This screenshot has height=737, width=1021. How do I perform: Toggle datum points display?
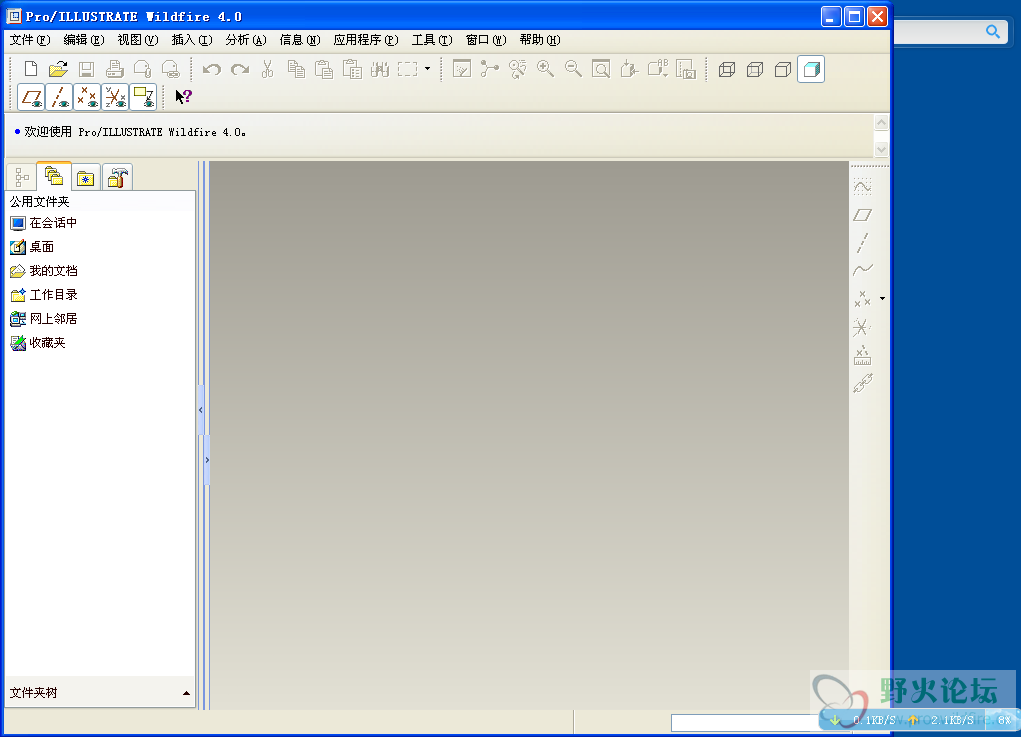(x=87, y=97)
